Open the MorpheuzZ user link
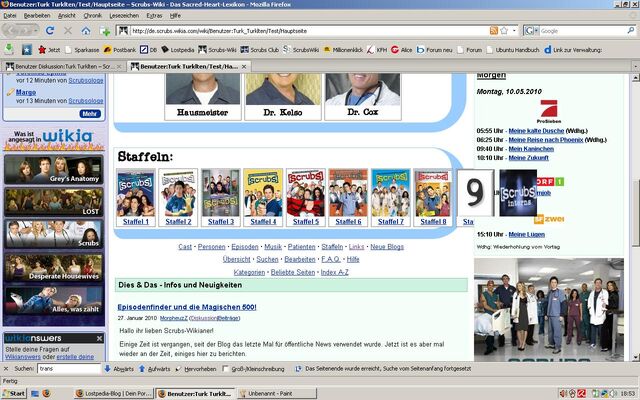The image size is (640, 400). coord(174,318)
